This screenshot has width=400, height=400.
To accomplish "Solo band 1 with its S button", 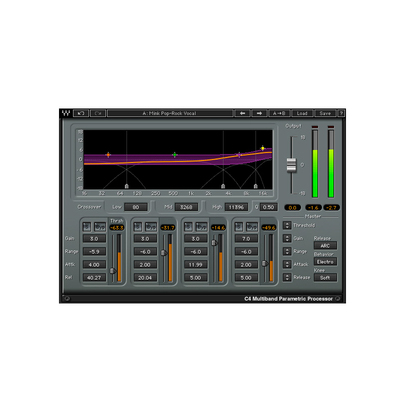I will 86,227.
